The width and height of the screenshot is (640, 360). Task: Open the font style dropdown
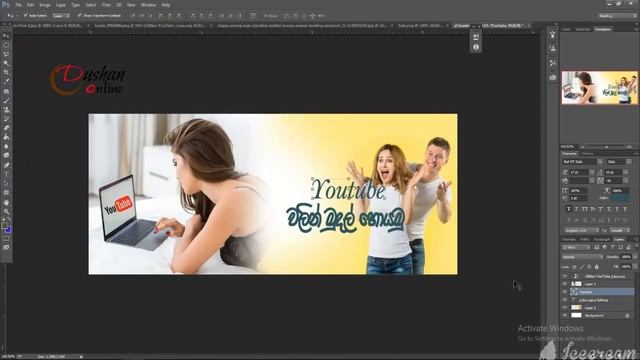coord(629,162)
